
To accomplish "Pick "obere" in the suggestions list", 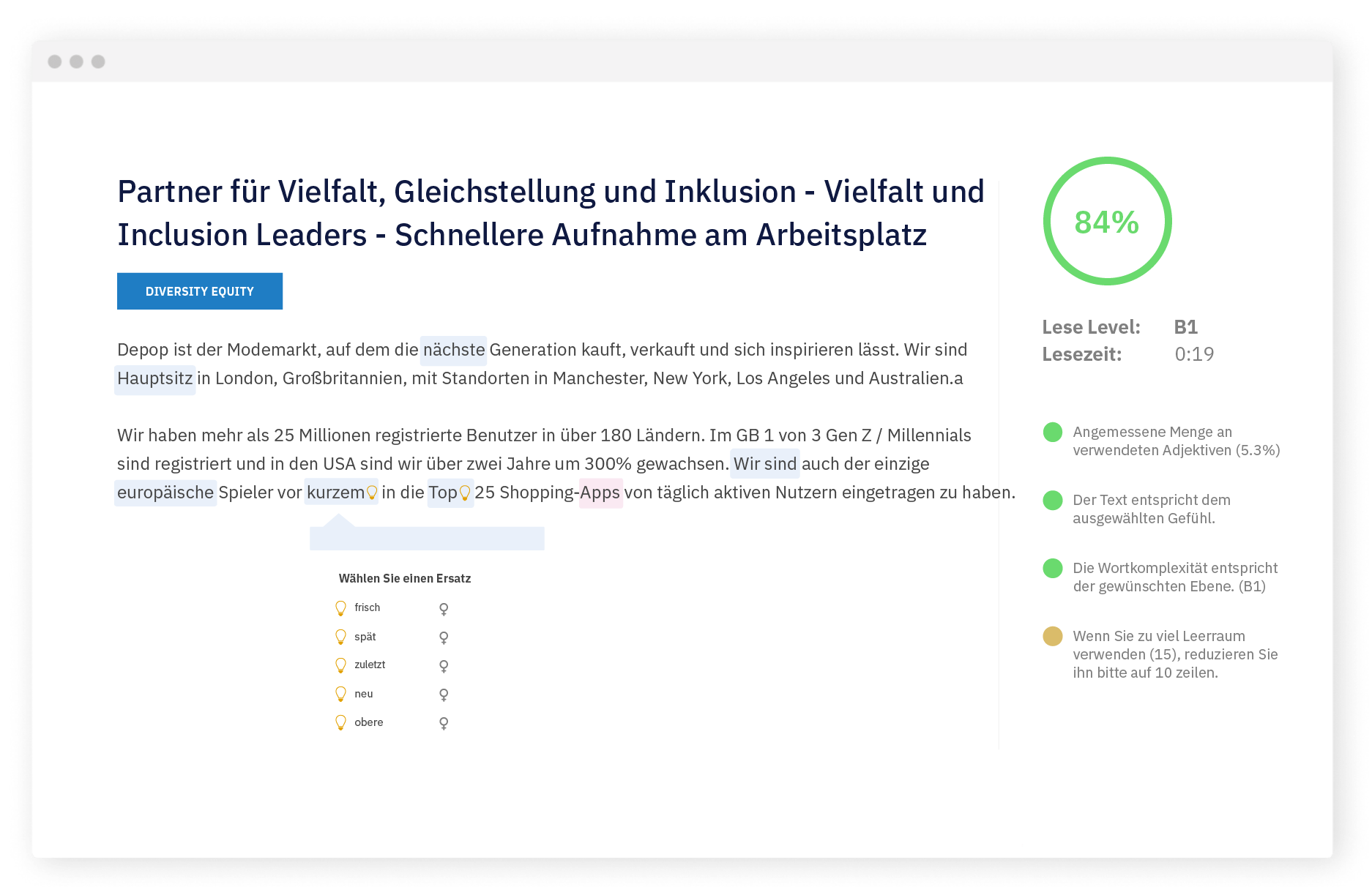I will pyautogui.click(x=368, y=722).
